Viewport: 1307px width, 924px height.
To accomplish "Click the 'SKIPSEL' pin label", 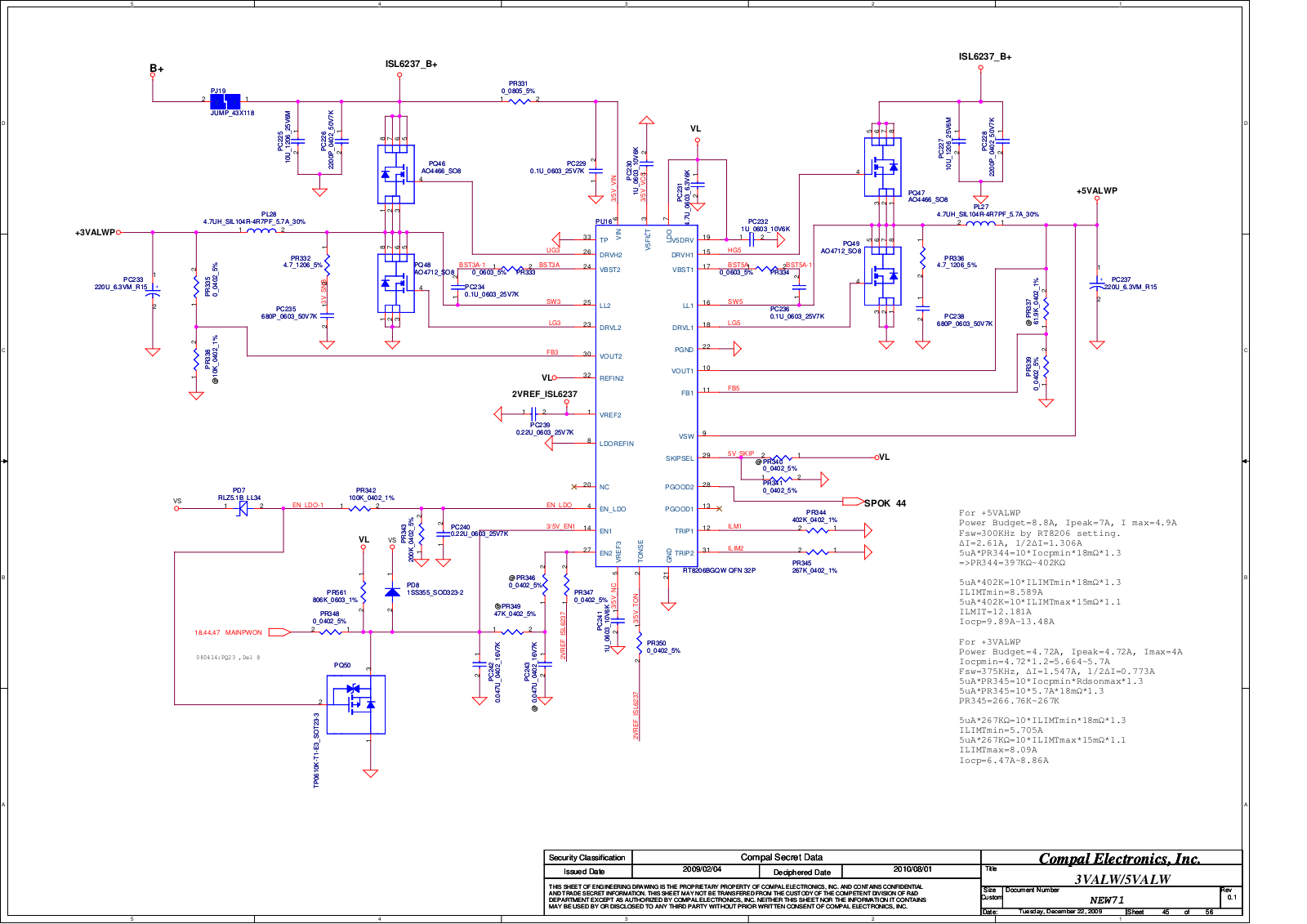I will pyautogui.click(x=680, y=458).
